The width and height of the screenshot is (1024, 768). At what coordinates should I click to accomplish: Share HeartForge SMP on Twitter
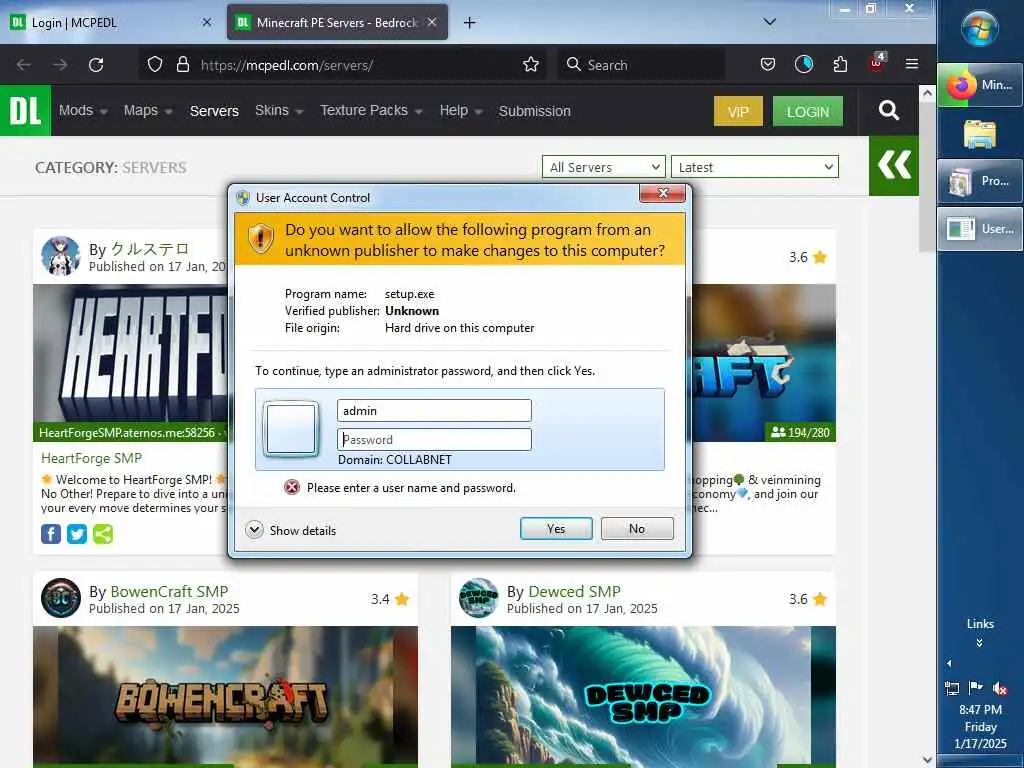click(77, 534)
